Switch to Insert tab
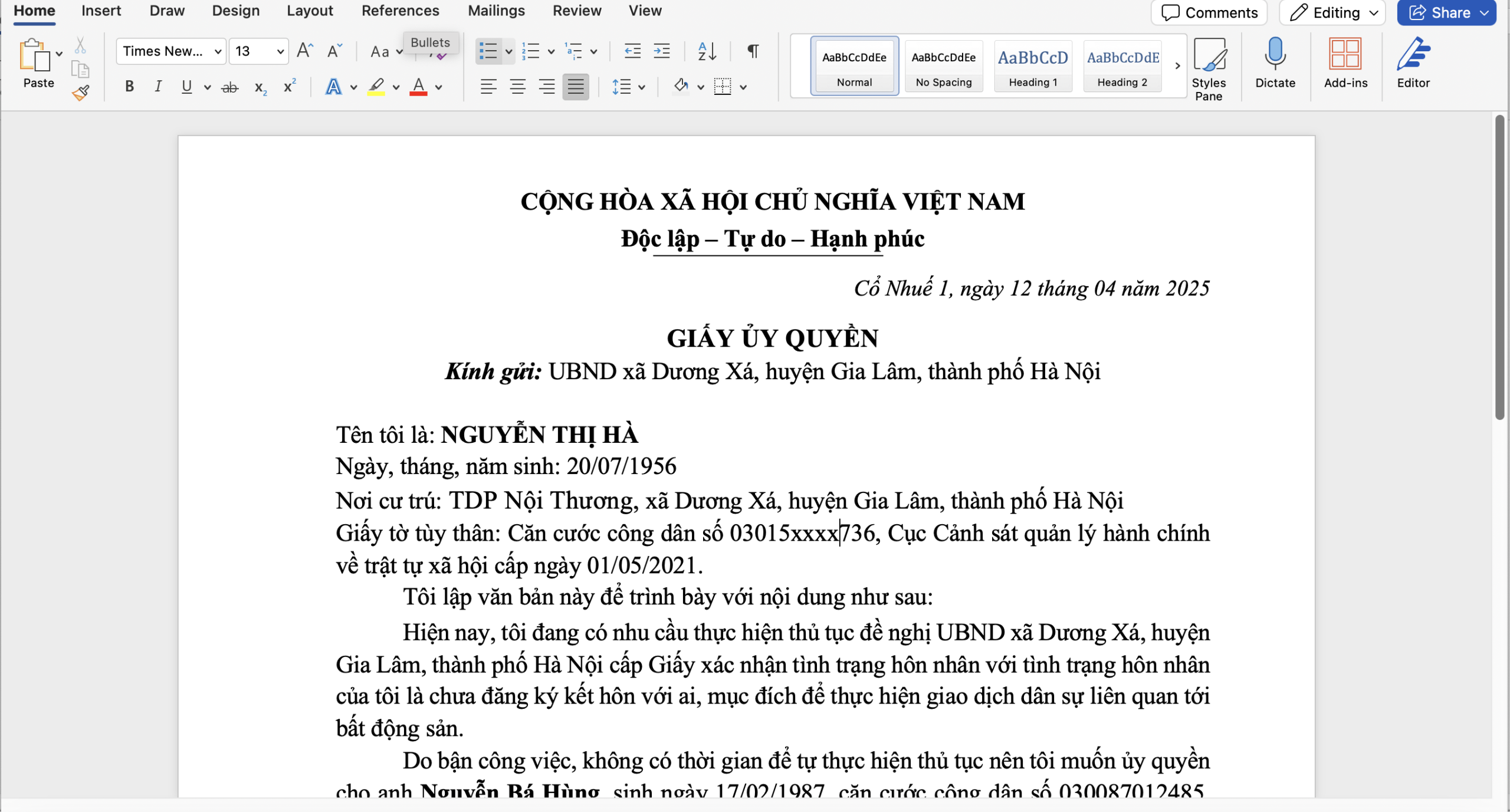This screenshot has height=812, width=1510. (x=101, y=11)
